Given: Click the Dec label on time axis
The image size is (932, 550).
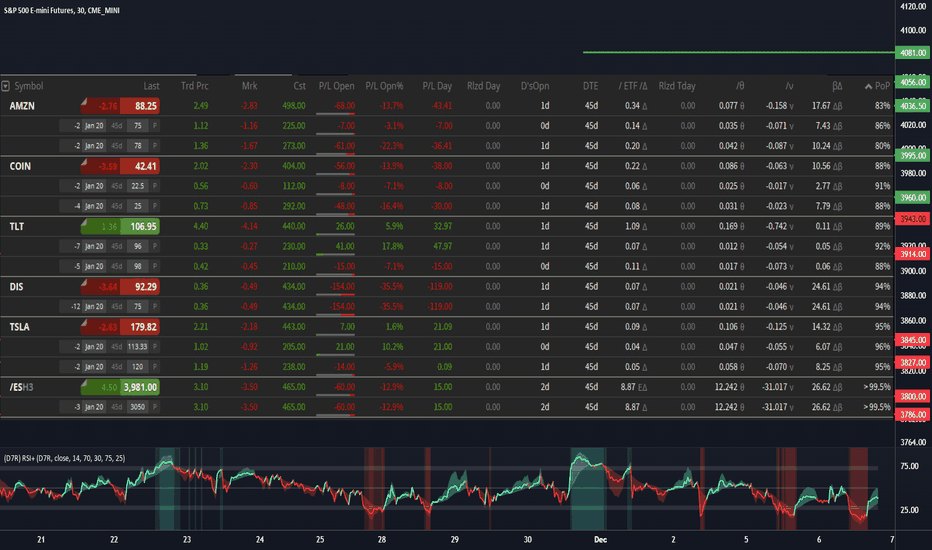Looking at the screenshot, I should (x=600, y=540).
